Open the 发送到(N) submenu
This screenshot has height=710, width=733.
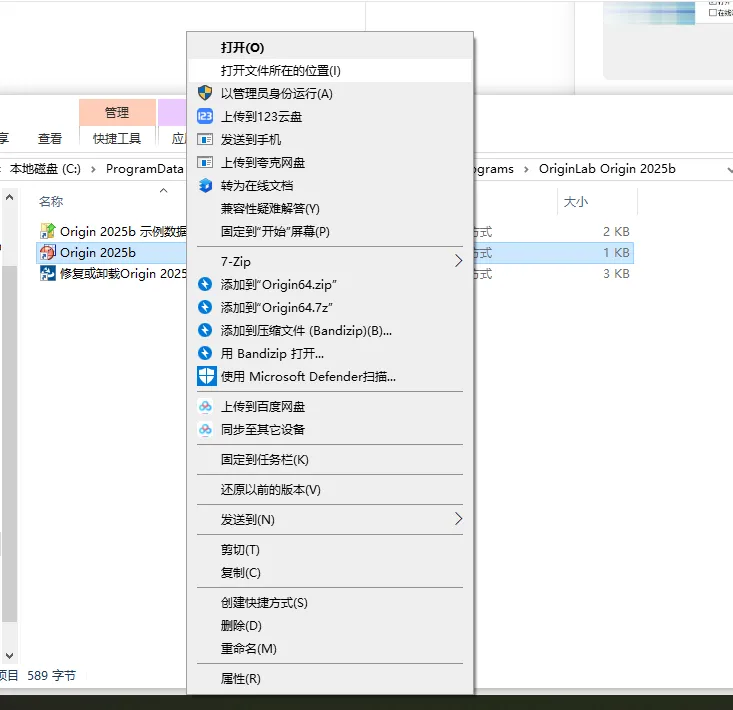pos(330,519)
